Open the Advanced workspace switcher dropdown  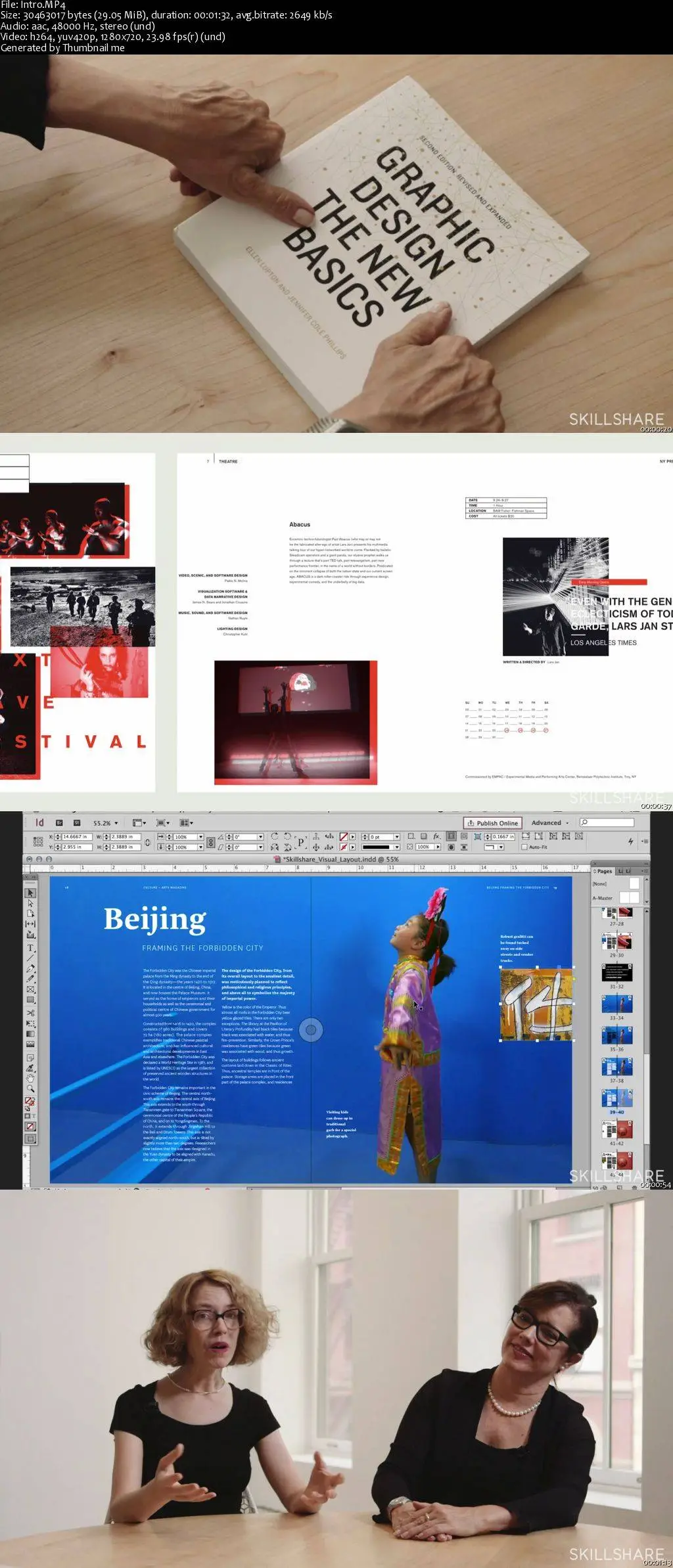coord(549,822)
